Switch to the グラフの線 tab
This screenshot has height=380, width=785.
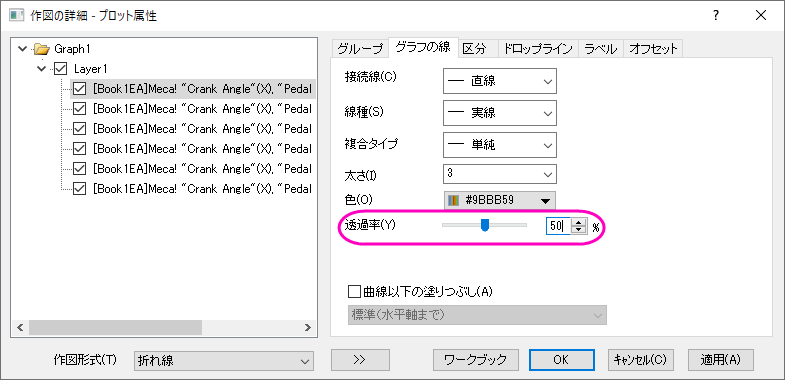[x=423, y=47]
